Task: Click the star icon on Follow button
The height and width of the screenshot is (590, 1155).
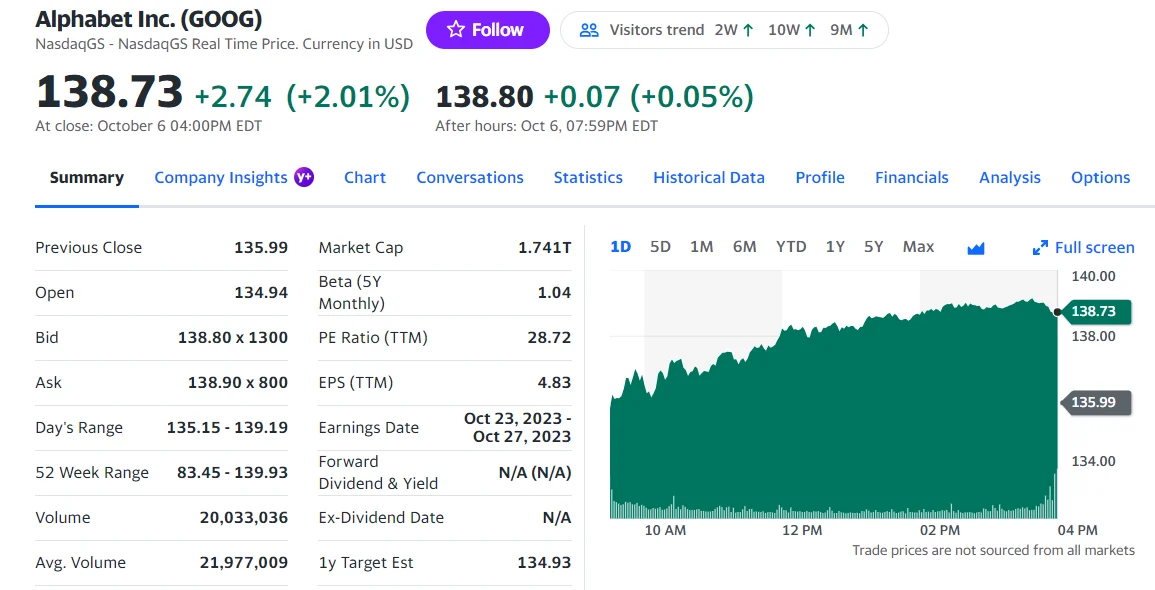Action: pyautogui.click(x=456, y=30)
